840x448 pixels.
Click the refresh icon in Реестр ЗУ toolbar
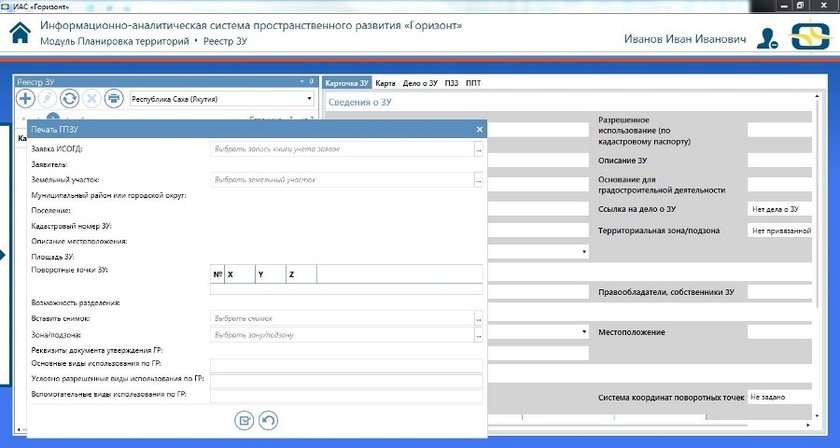click(x=70, y=98)
